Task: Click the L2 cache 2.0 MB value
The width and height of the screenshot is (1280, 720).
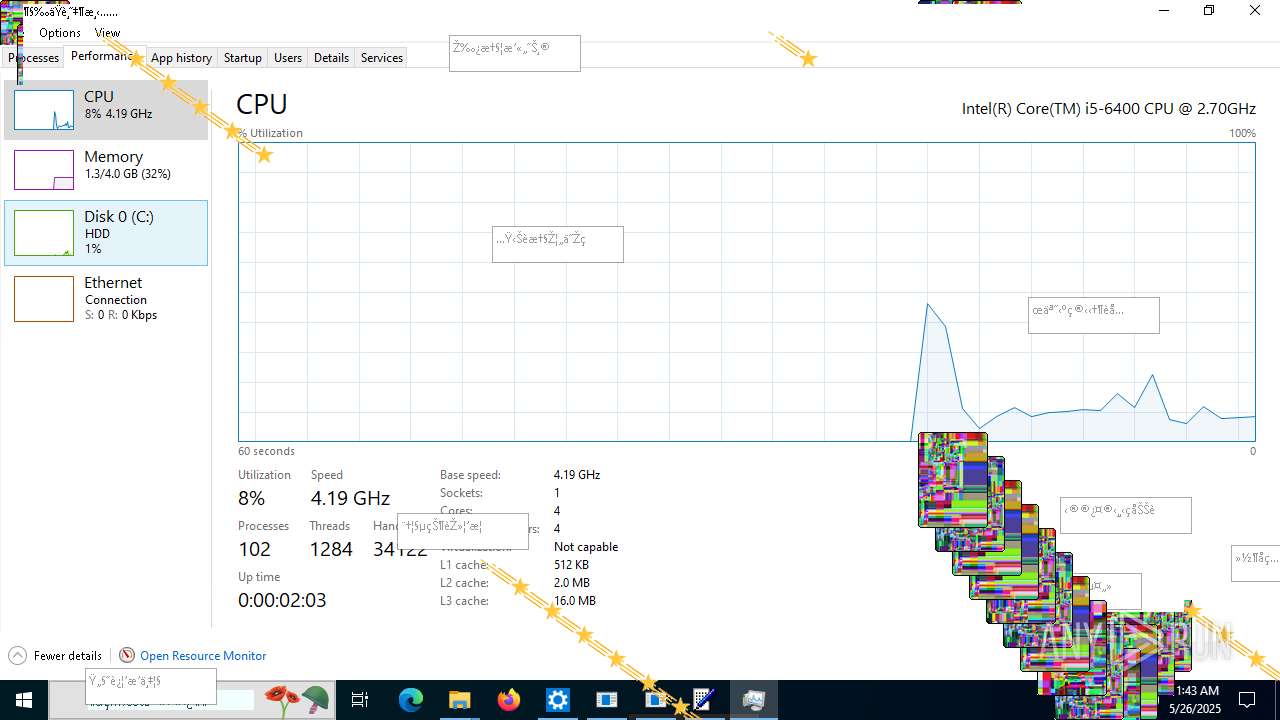Action: pyautogui.click(x=571, y=583)
